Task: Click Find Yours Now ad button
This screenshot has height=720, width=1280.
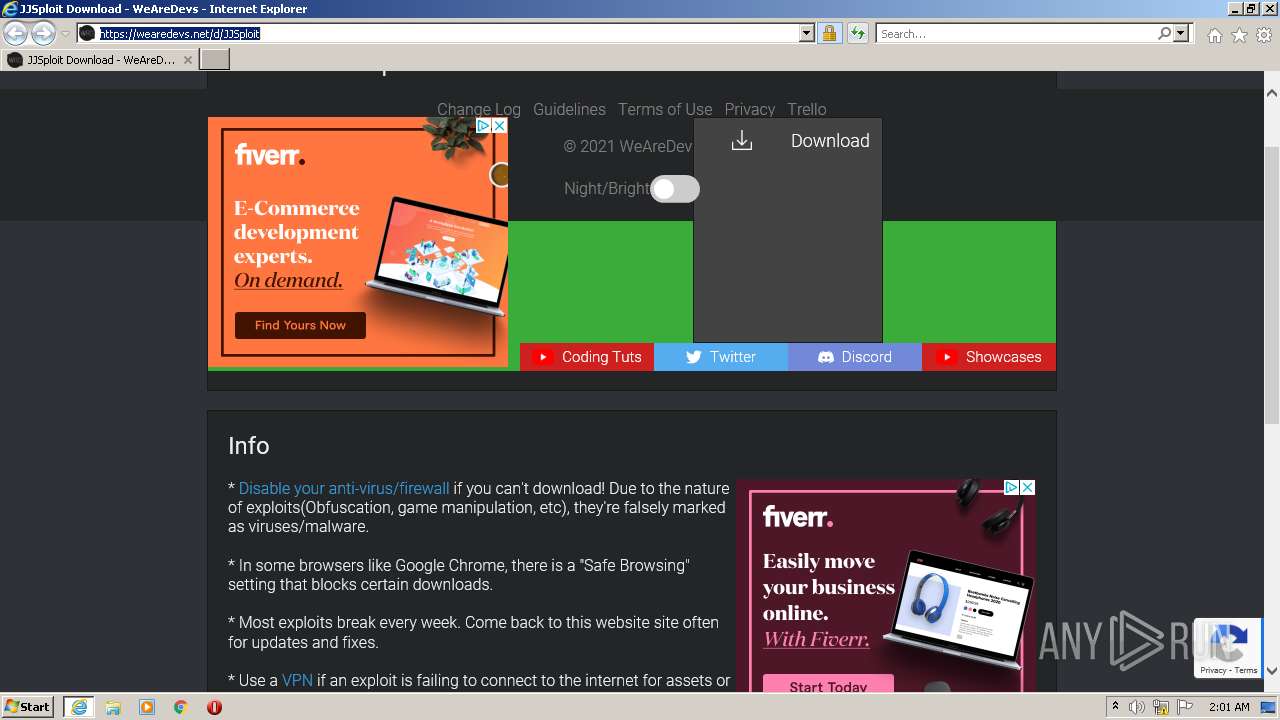Action: tap(300, 325)
